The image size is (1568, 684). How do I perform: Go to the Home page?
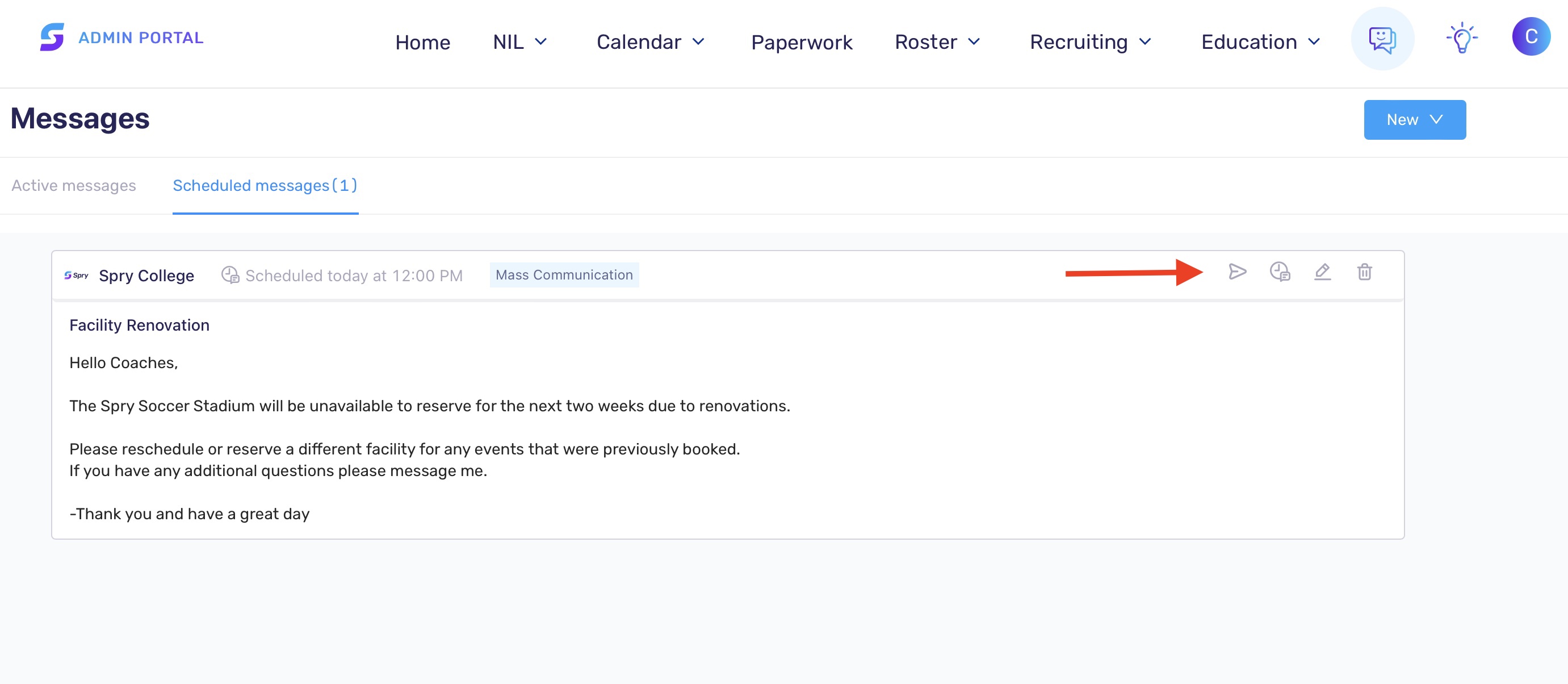(x=422, y=42)
